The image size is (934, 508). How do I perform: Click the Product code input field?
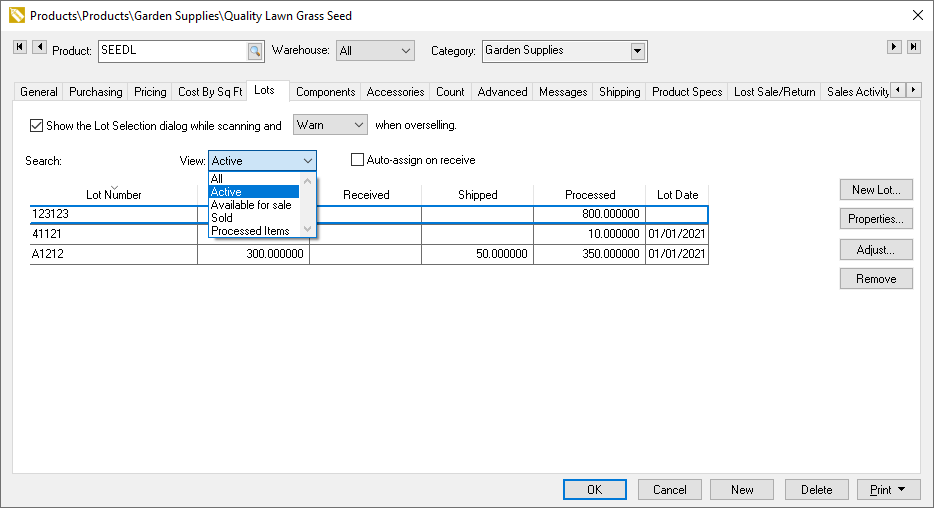tap(173, 51)
